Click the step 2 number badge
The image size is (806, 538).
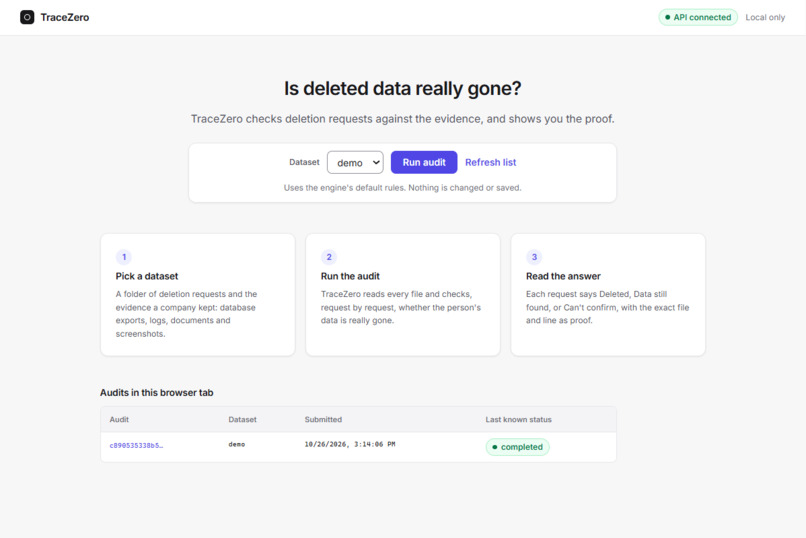(329, 257)
